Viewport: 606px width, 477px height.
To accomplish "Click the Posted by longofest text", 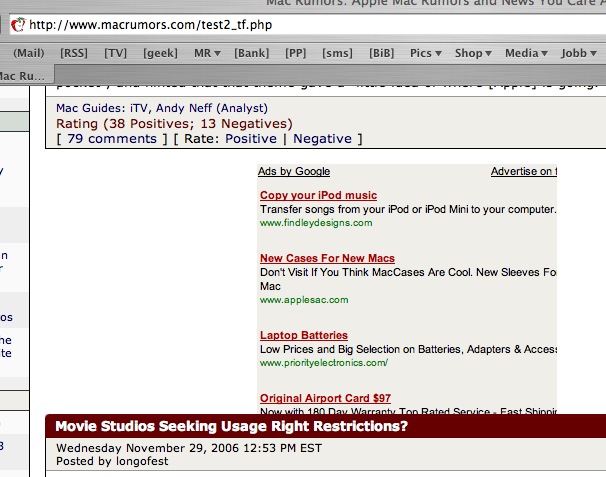I will pos(112,461).
